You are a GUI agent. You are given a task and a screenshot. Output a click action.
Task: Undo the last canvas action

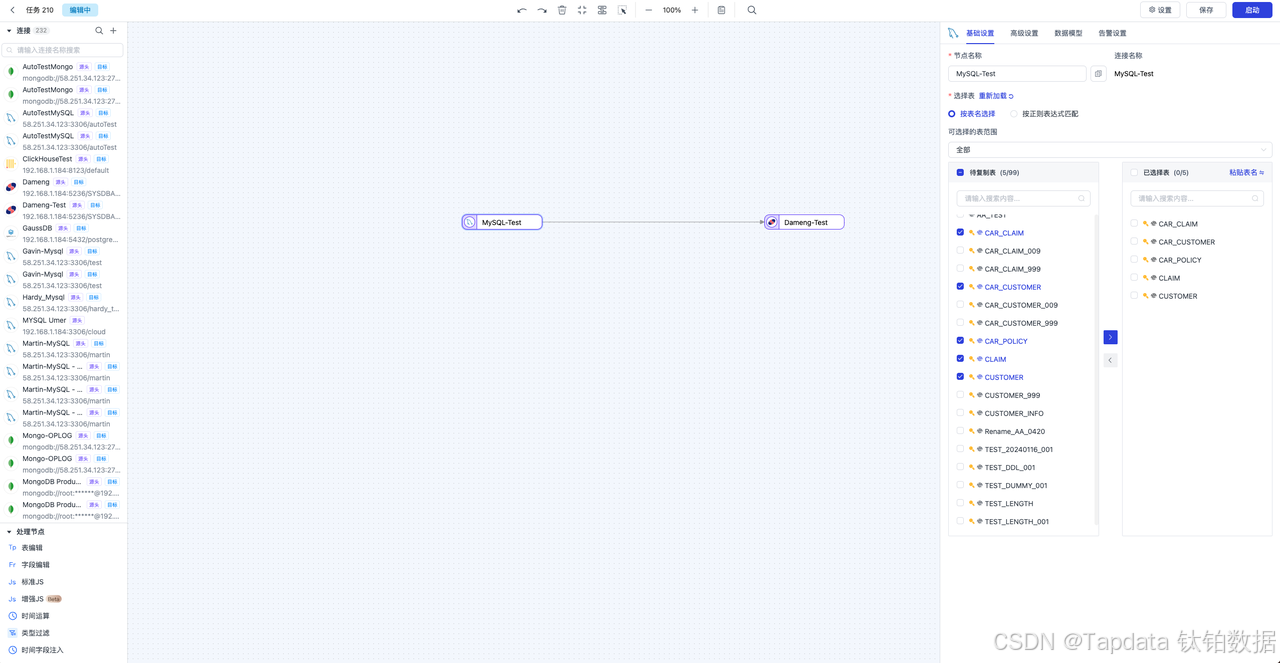click(x=521, y=10)
